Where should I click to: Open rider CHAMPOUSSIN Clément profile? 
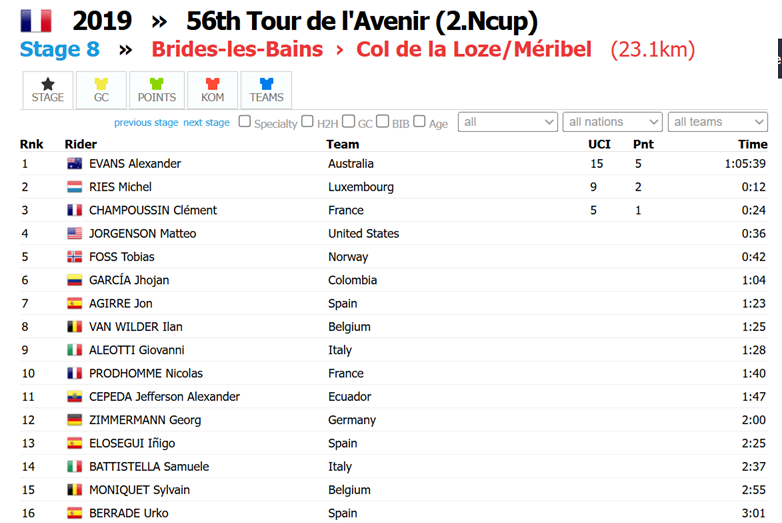(153, 210)
